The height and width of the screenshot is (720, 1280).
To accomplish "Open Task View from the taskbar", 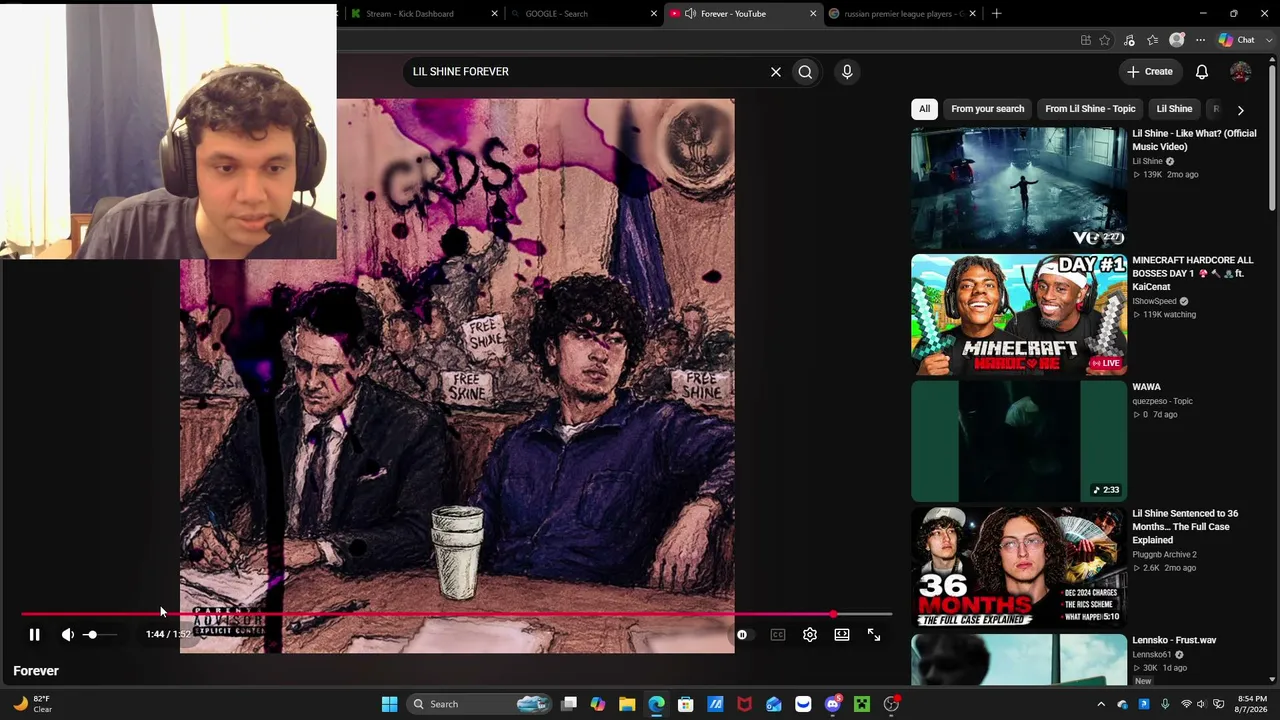I will point(569,704).
